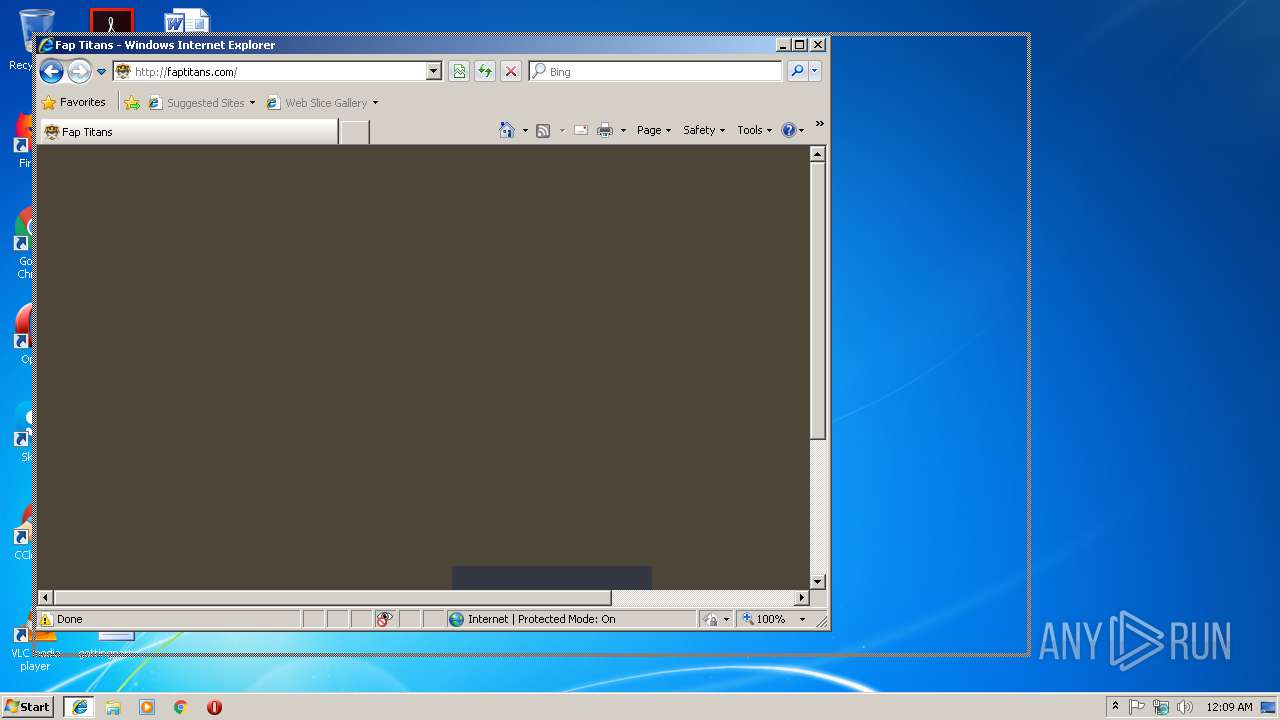The width and height of the screenshot is (1280, 720).
Task: Click the vertical scrollbar down arrow
Action: pos(817,582)
